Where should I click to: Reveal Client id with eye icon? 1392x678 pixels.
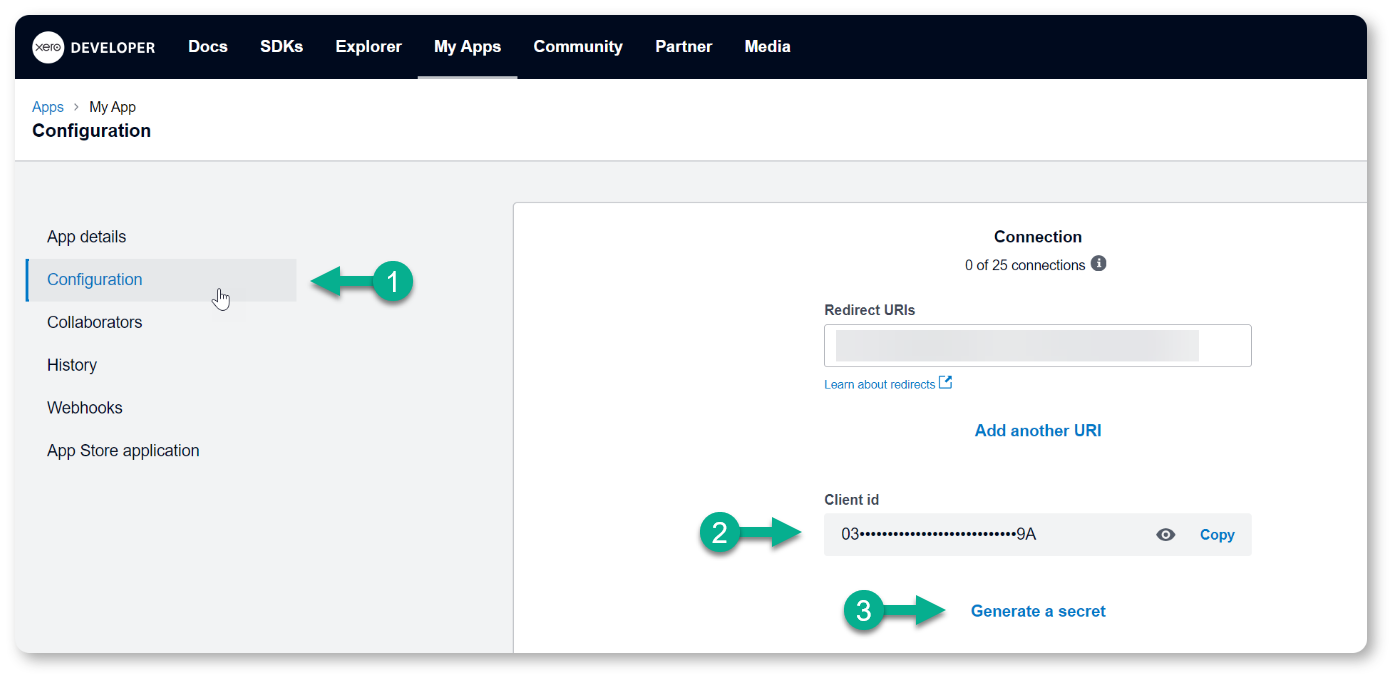pyautogui.click(x=1165, y=535)
